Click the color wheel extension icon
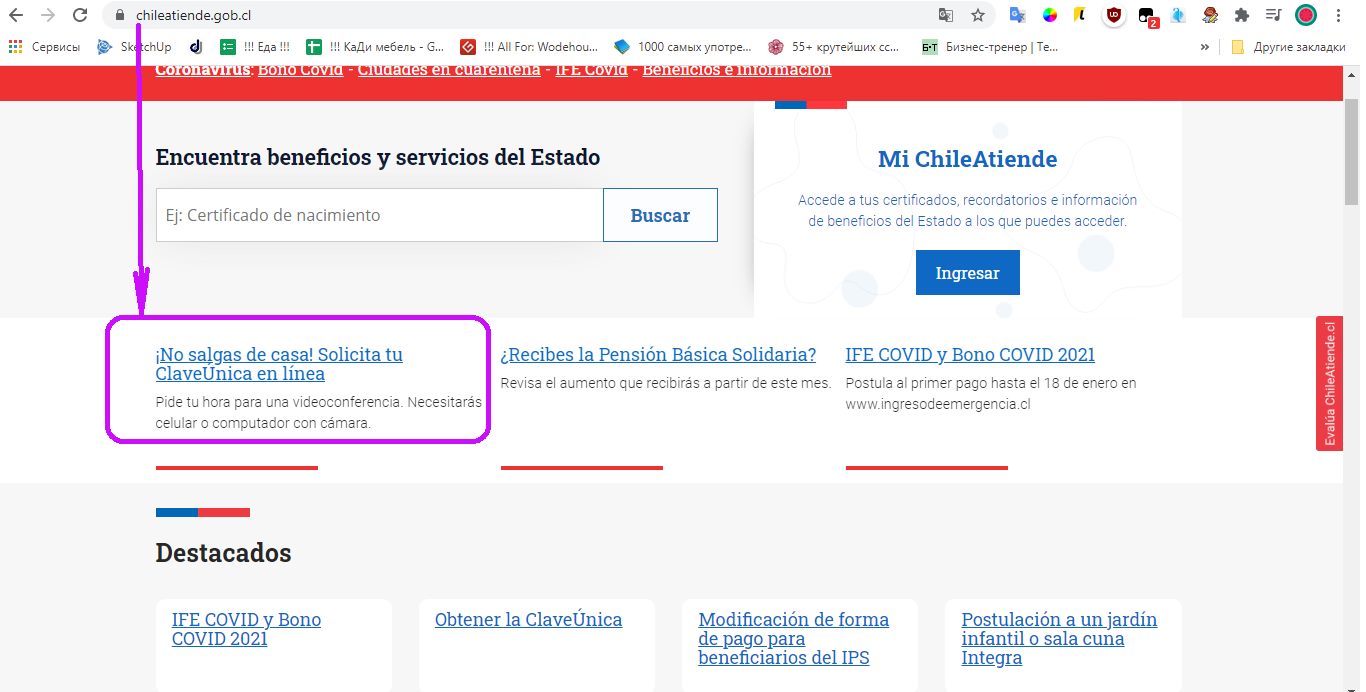 (x=1050, y=15)
